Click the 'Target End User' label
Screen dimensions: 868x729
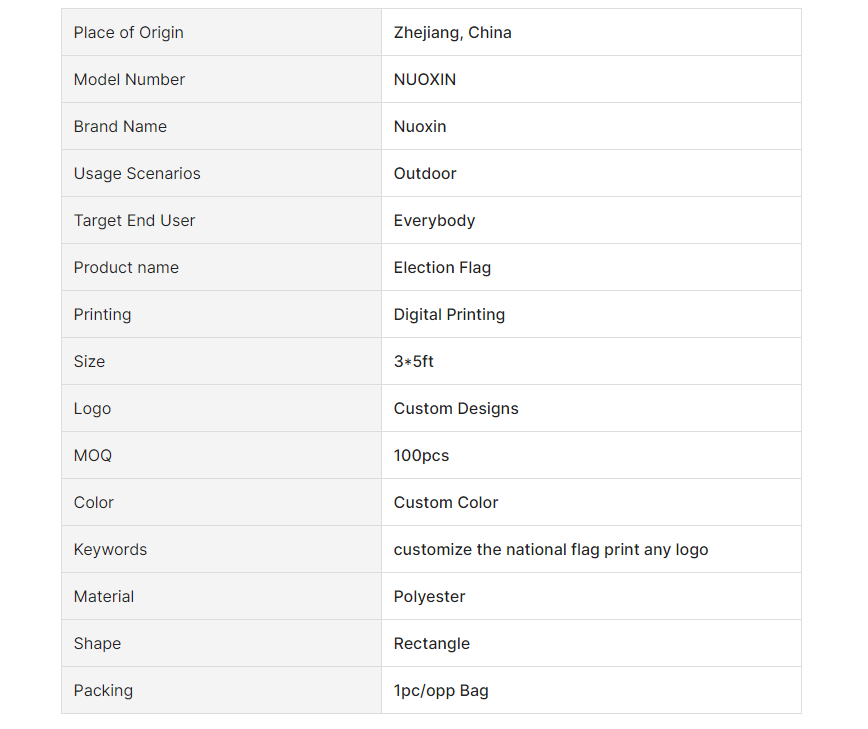coord(135,221)
